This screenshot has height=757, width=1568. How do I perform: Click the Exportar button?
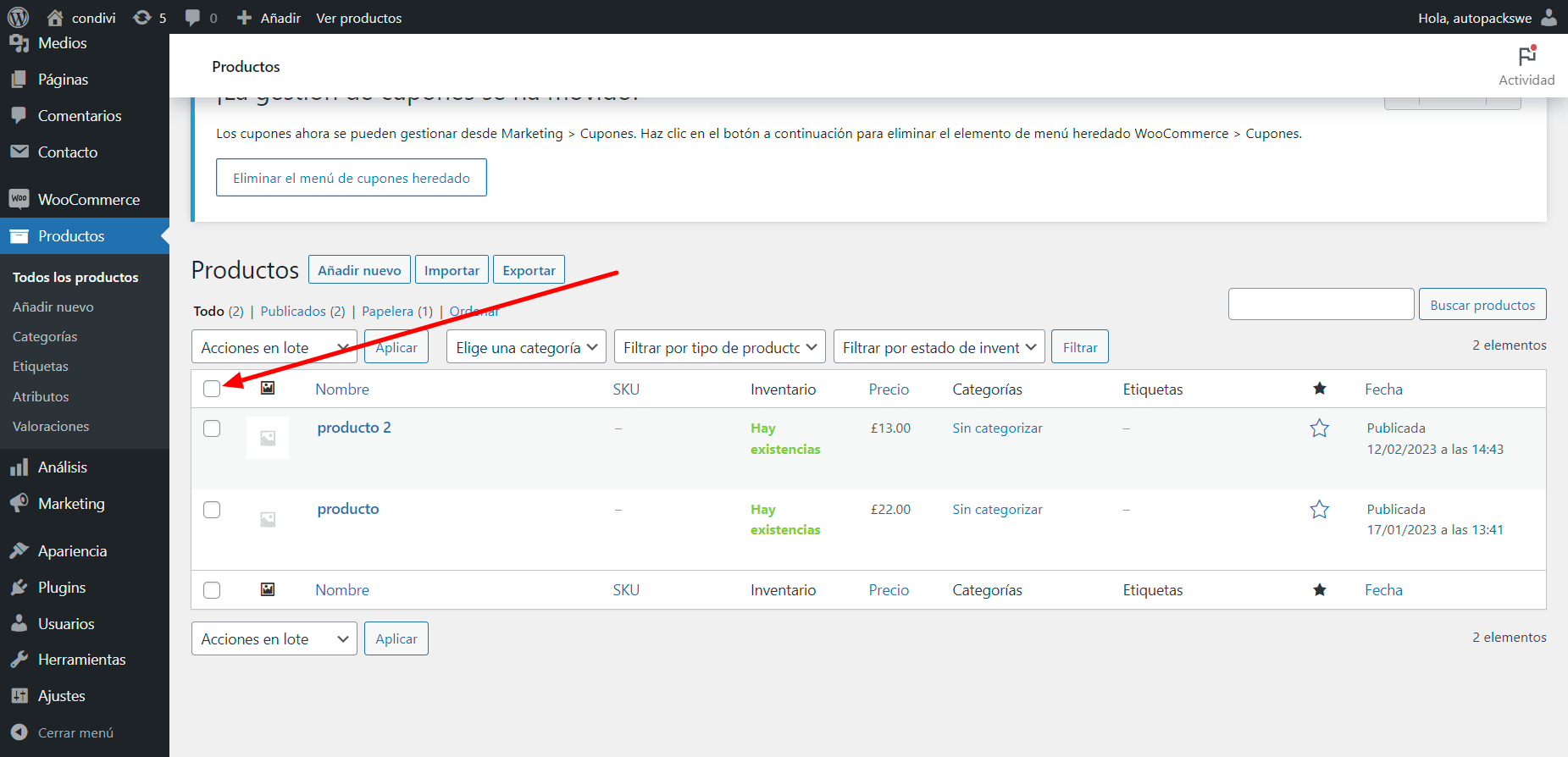tap(529, 270)
